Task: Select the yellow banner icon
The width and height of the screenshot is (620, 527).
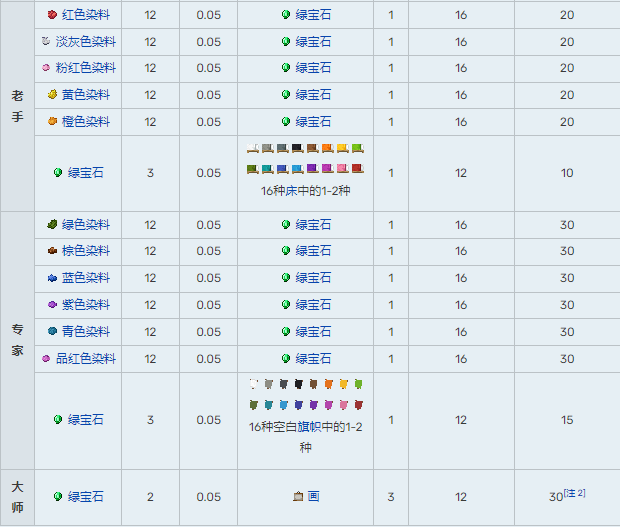Action: (x=343, y=384)
